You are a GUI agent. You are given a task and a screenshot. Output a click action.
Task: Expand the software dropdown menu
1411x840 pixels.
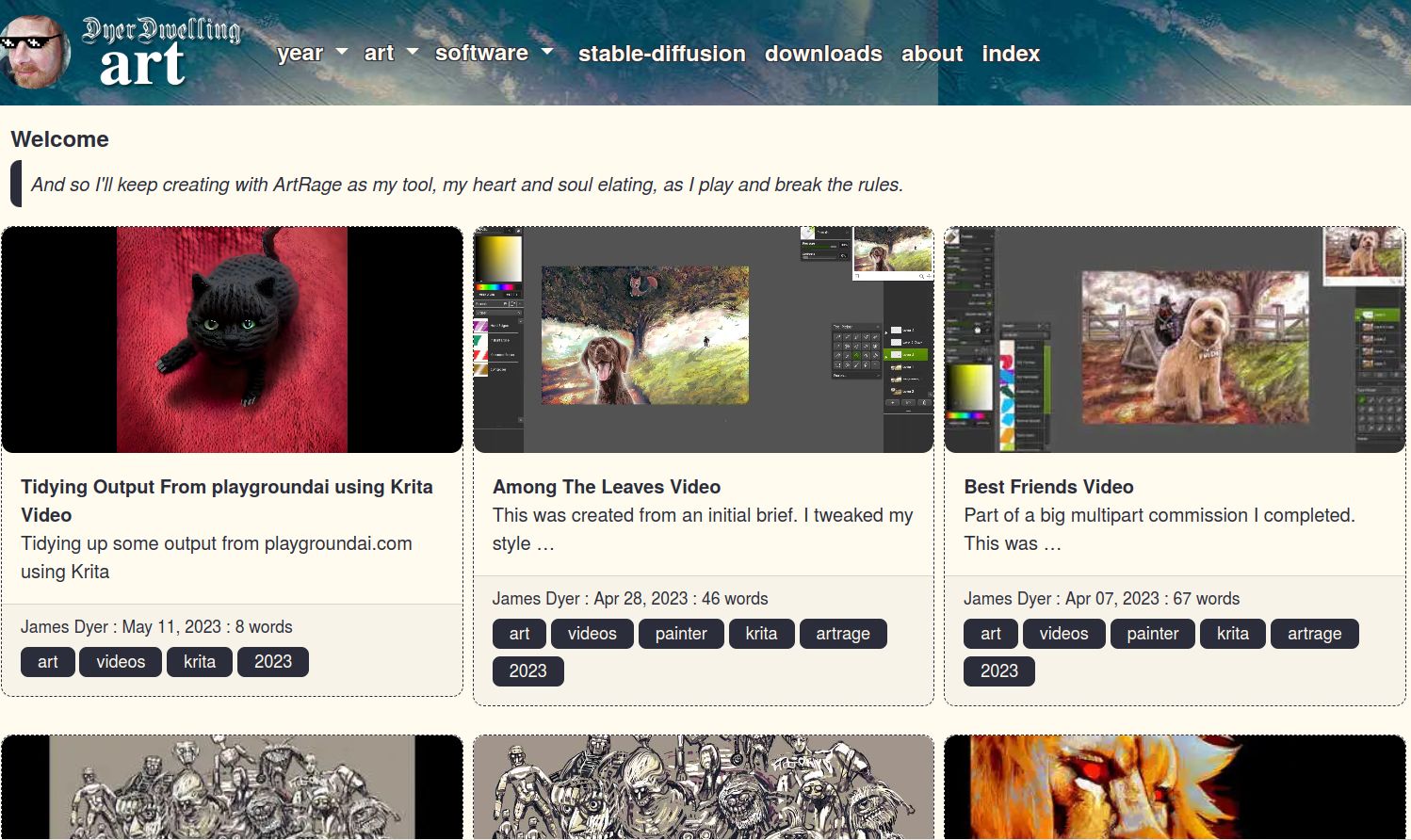(x=494, y=54)
